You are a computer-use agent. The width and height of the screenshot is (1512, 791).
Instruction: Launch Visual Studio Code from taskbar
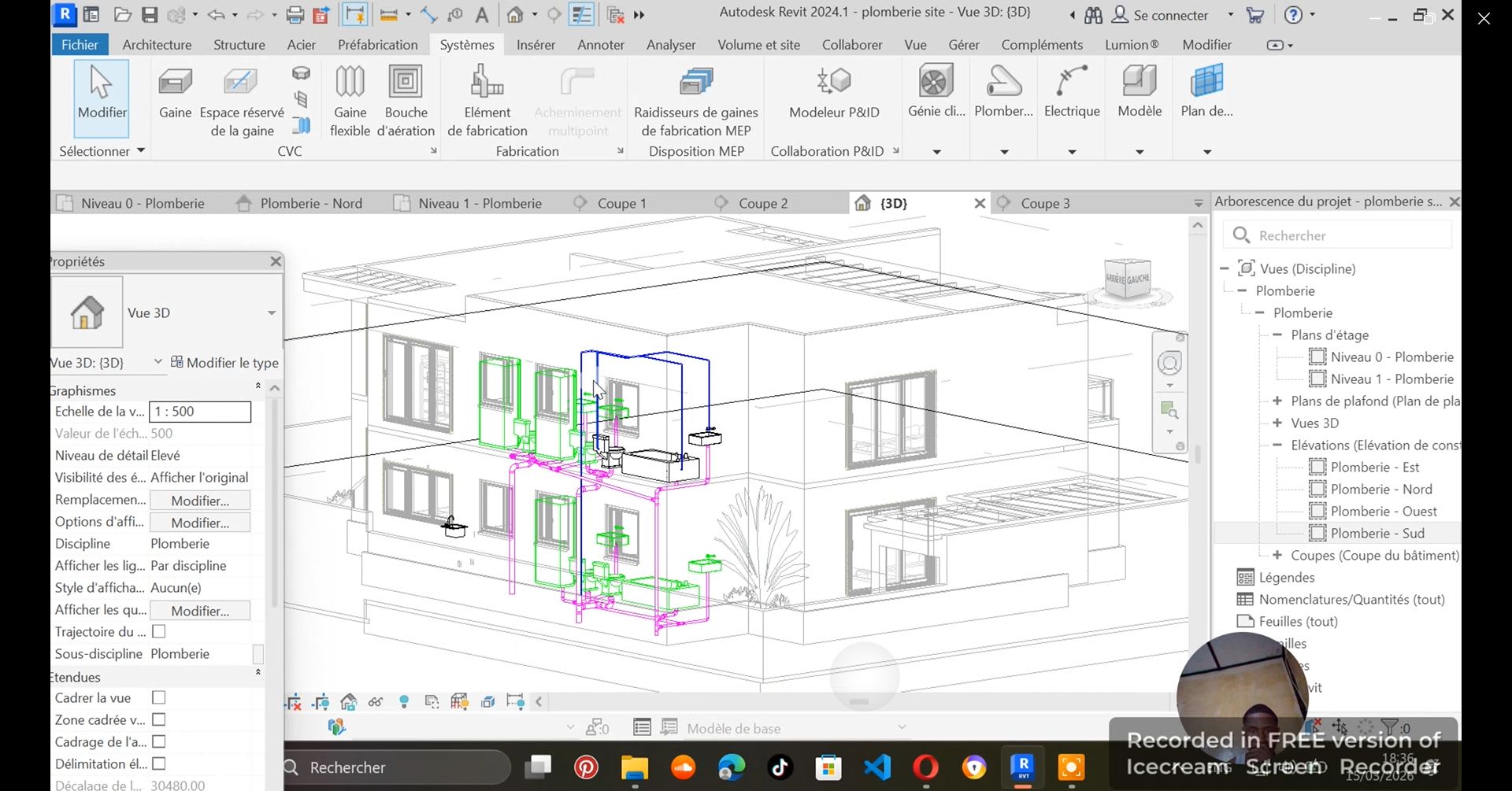click(x=877, y=767)
